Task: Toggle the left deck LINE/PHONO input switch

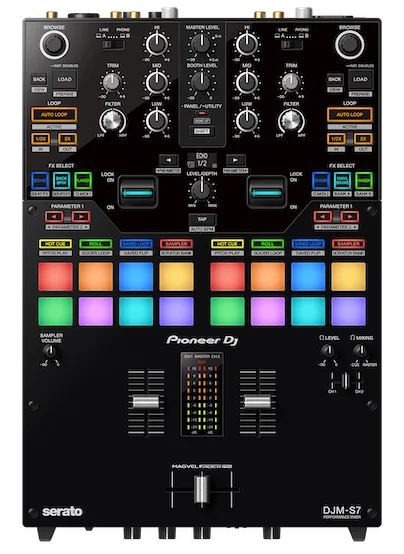Action: [113, 45]
